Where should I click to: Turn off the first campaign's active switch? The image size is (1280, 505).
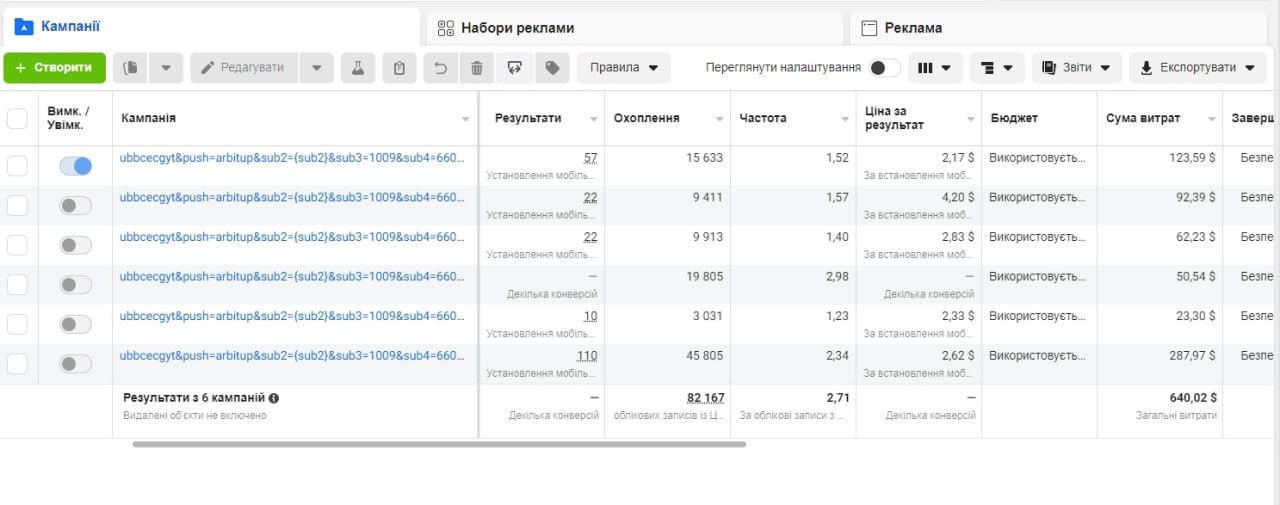pyautogui.click(x=75, y=166)
